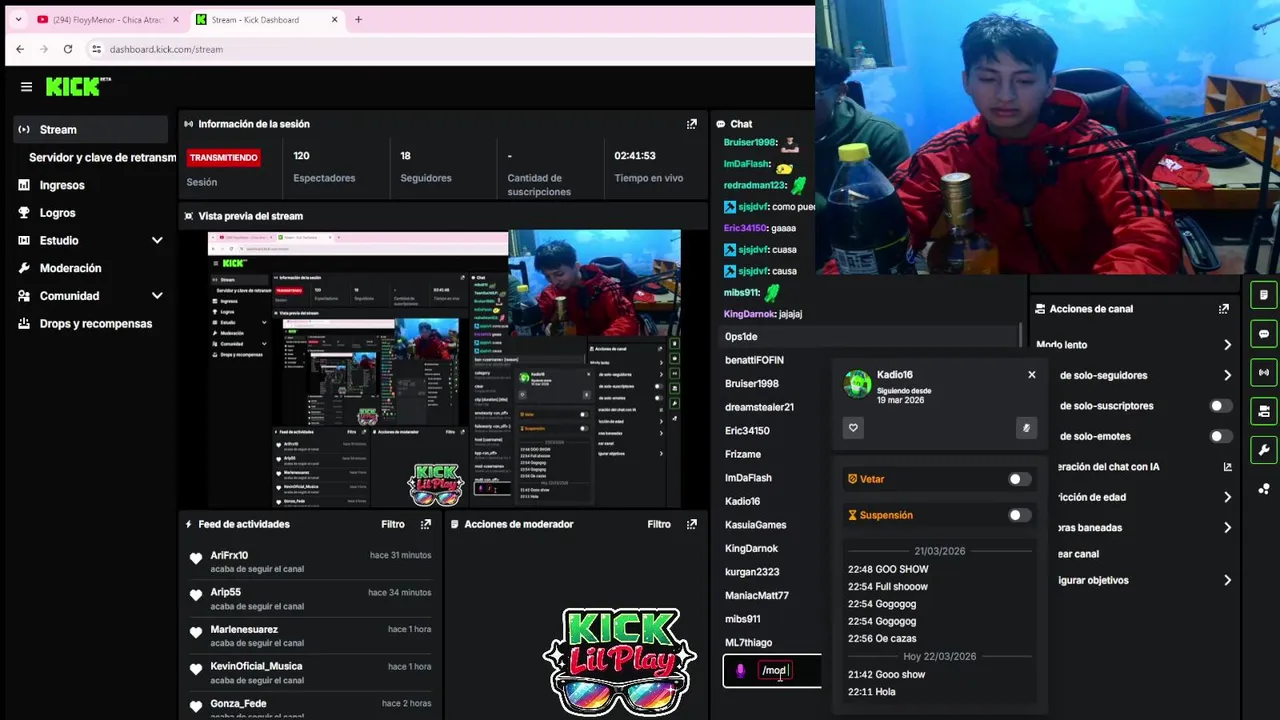Image resolution: width=1280 pixels, height=720 pixels.
Task: Click the heart icon beside AriFrx10
Action: coord(196,558)
